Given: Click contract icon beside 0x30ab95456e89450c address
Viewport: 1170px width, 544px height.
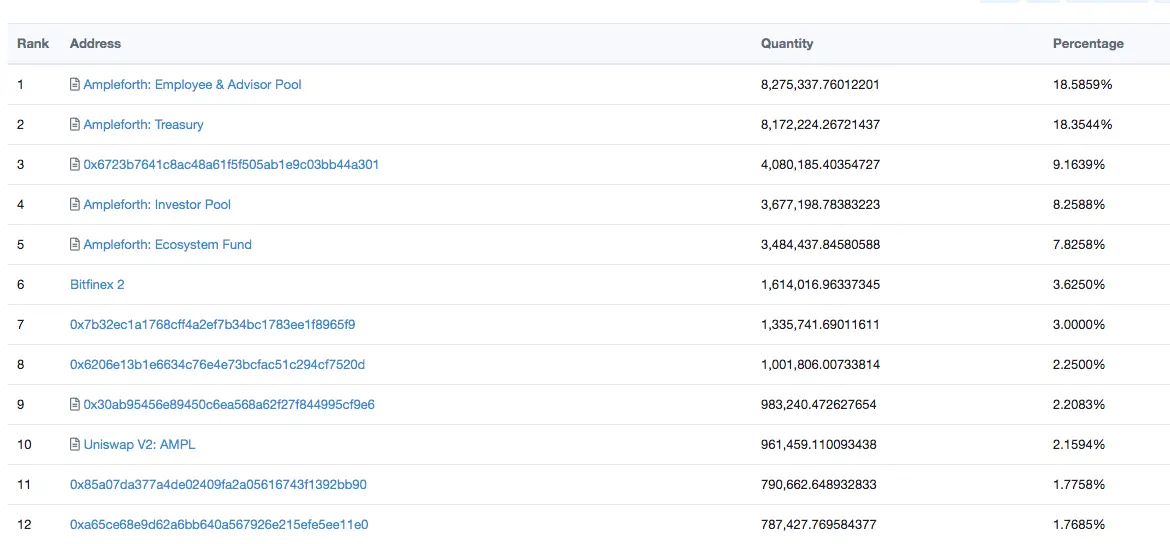Looking at the screenshot, I should pos(75,404).
